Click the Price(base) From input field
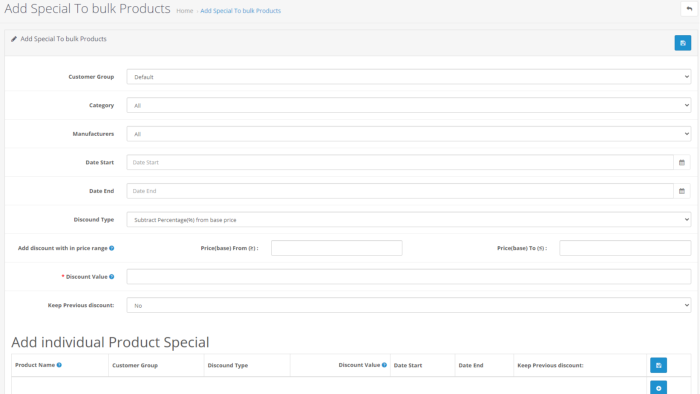This screenshot has height=394, width=700. tap(337, 248)
